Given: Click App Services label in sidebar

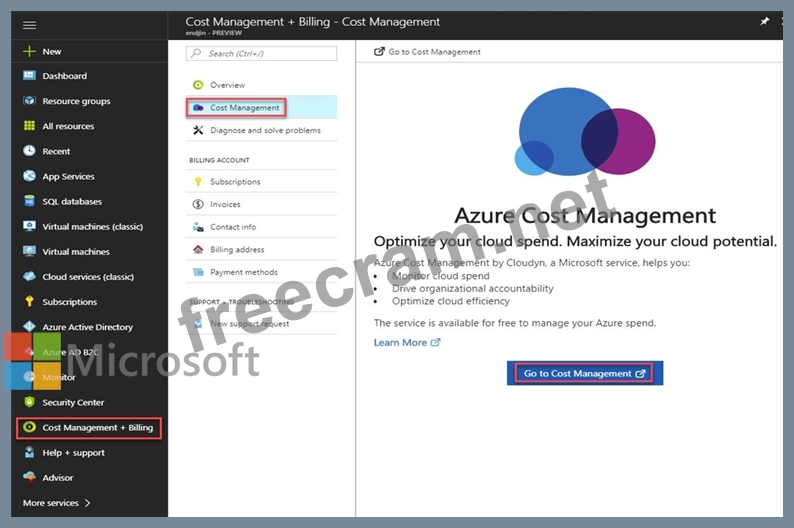Looking at the screenshot, I should pos(68,176).
